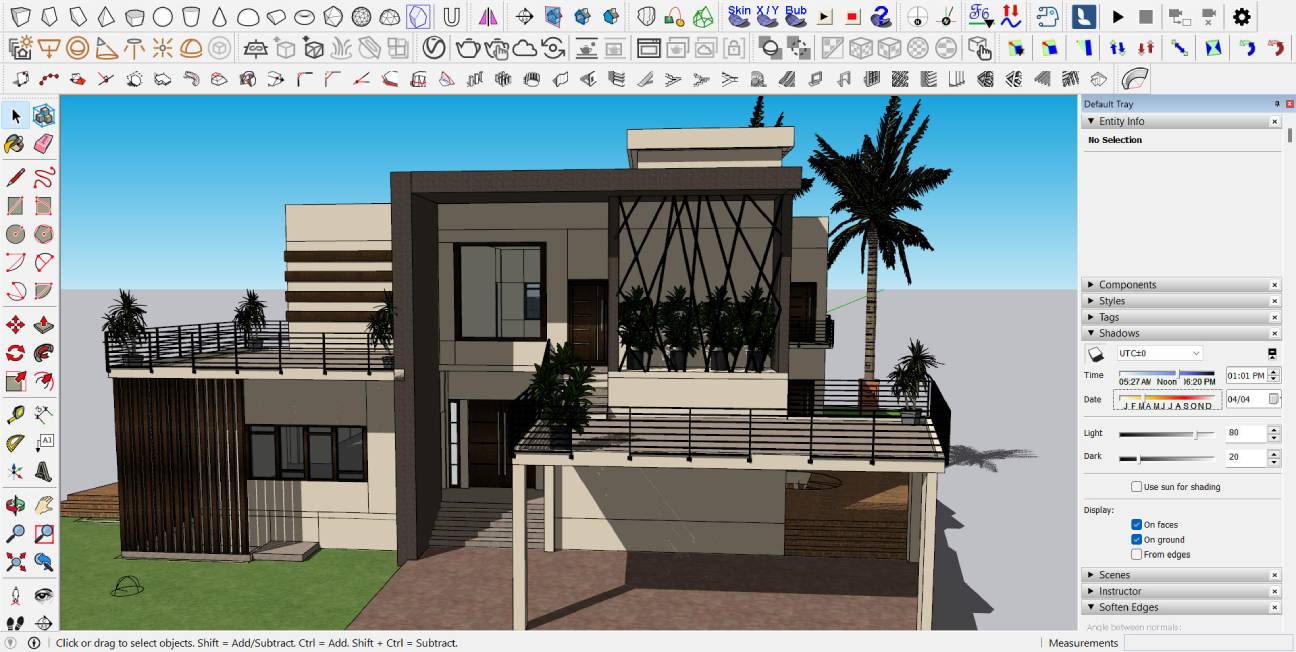Click the Light value field showing 80
Viewport: 1296px width, 652px height.
point(1246,434)
